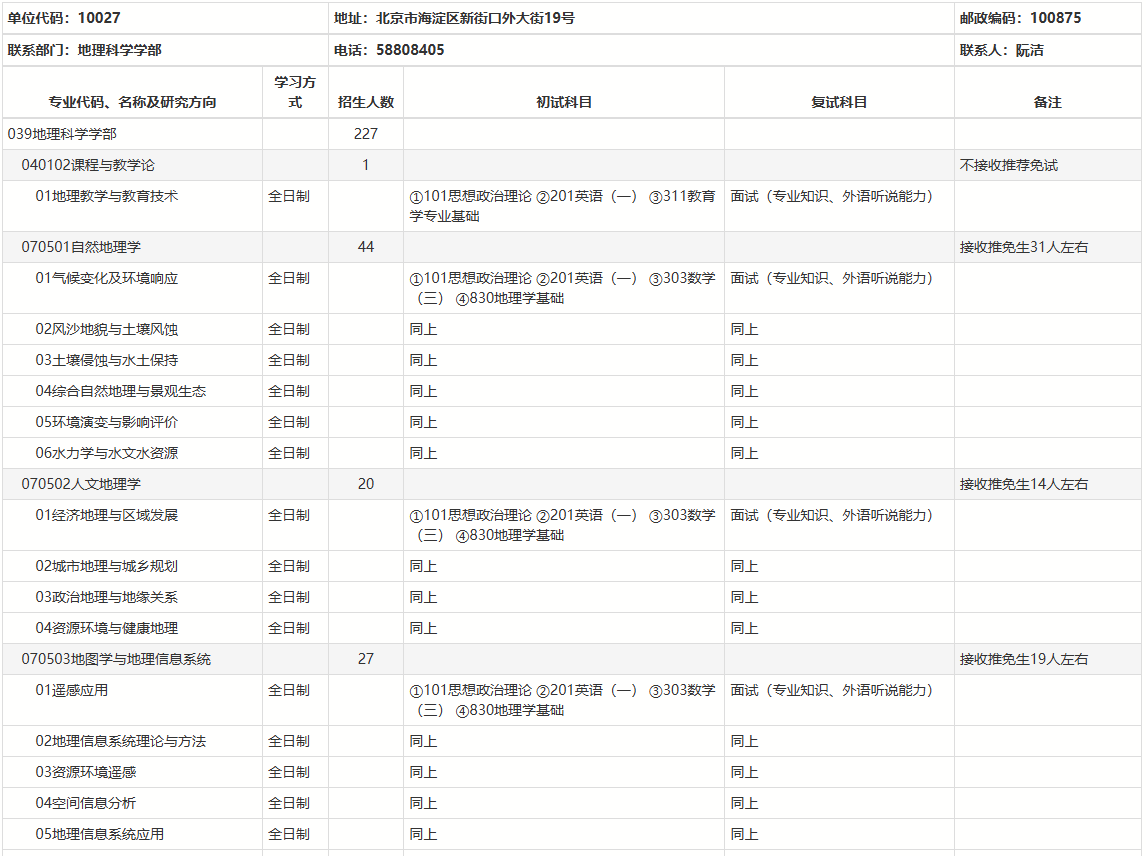This screenshot has width=1146, height=856.
Task: Click the 备注 column header
Action: [1047, 102]
